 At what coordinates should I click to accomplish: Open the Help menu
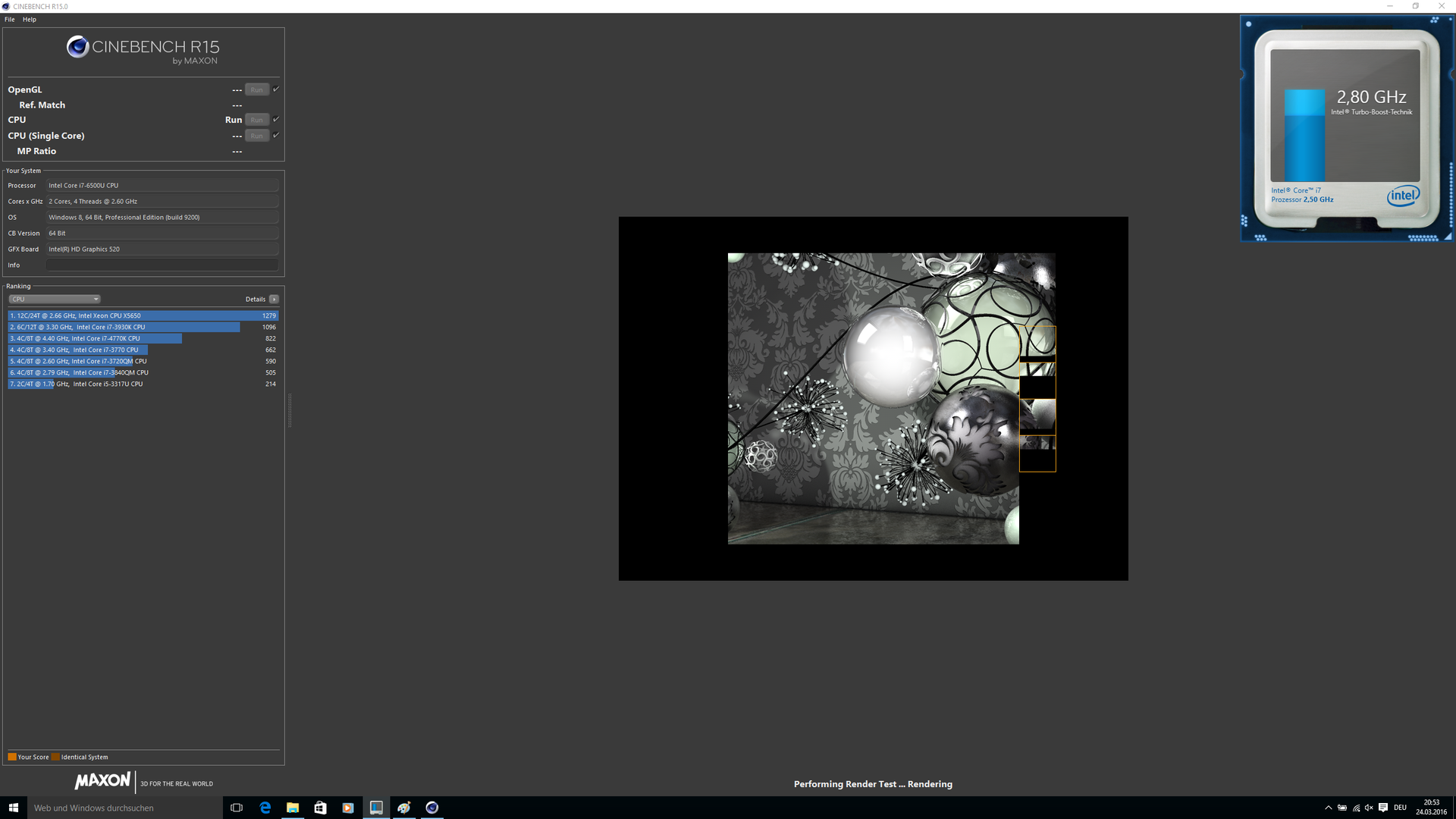(30, 20)
